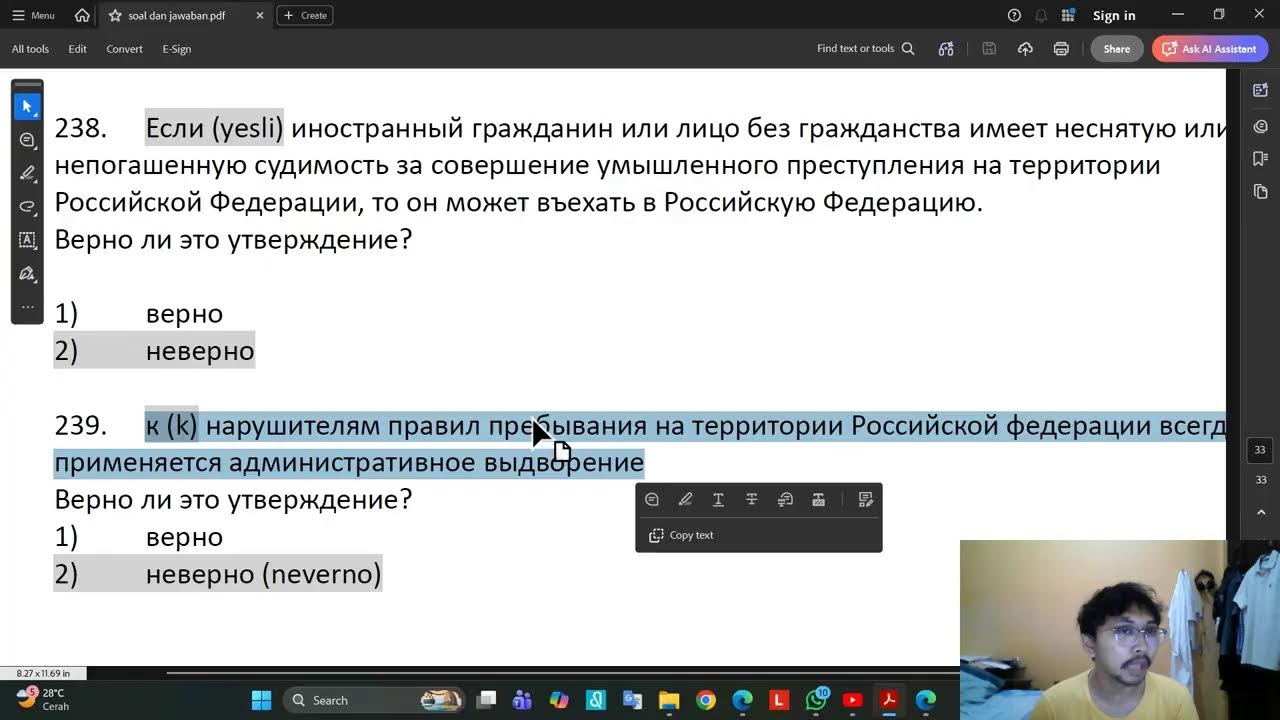Open Task View on the taskbar
Viewport: 1280px width, 720px height.
(486, 700)
